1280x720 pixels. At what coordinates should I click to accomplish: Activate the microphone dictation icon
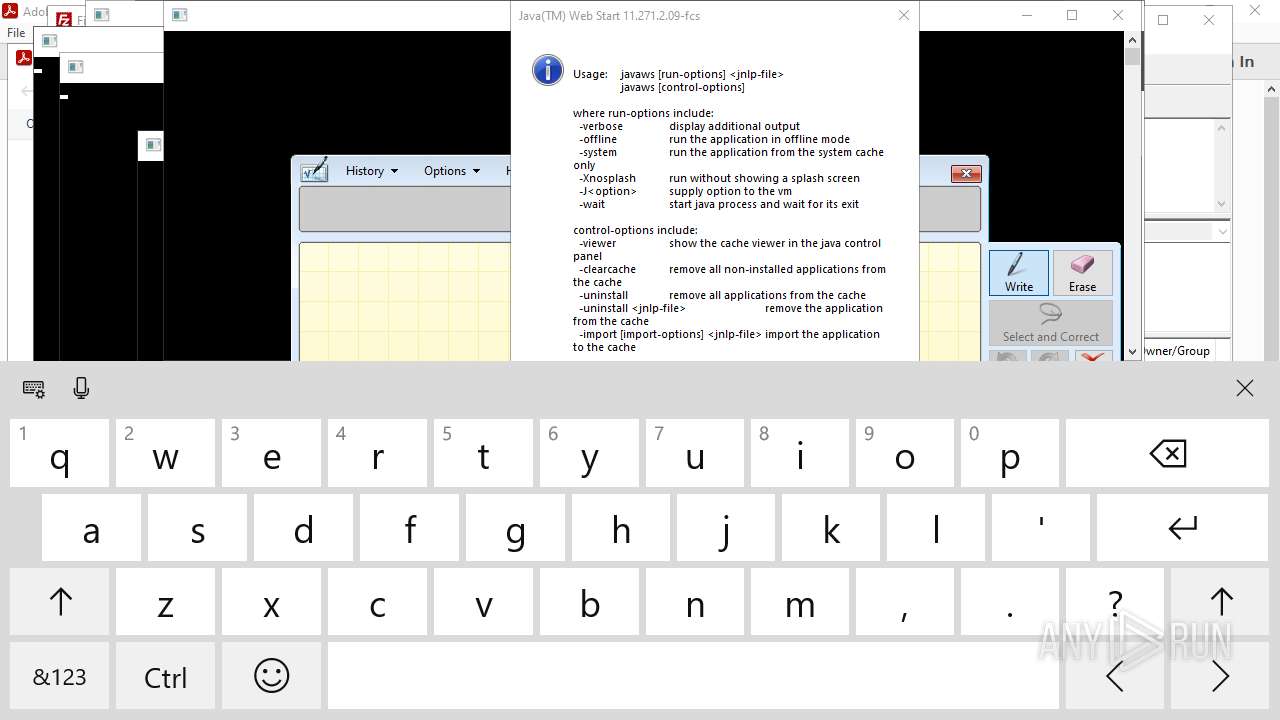(x=82, y=389)
